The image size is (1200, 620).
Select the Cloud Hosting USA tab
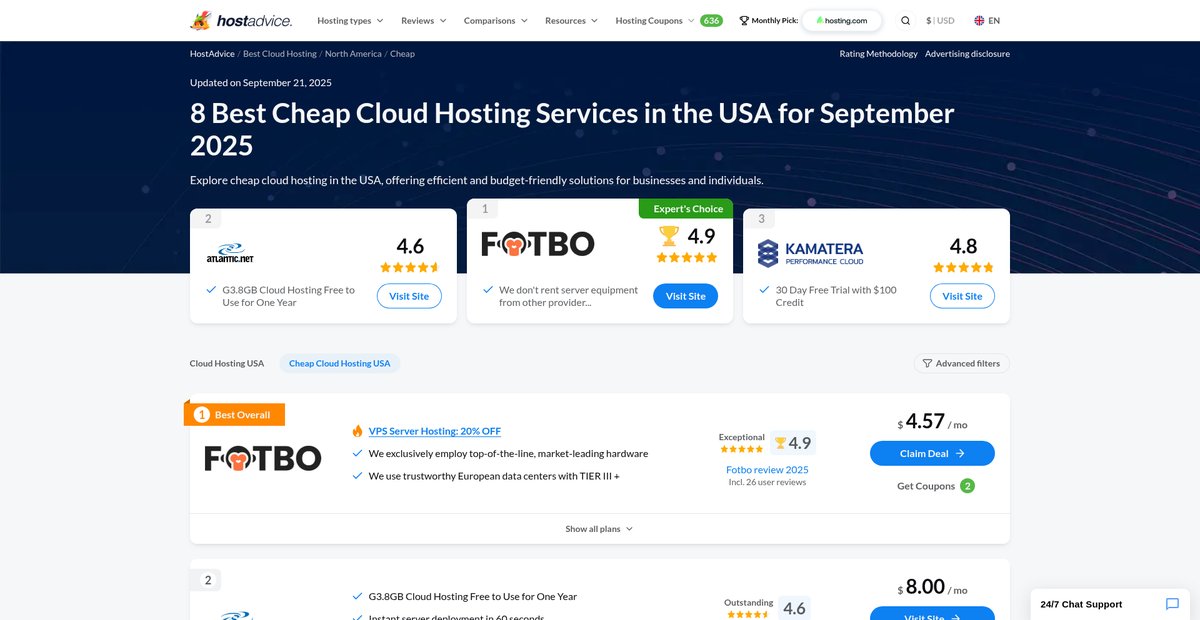[227, 363]
